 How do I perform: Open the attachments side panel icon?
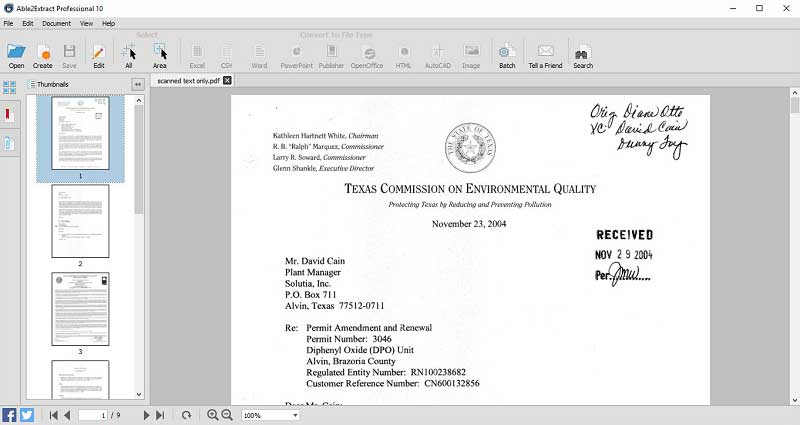tap(9, 143)
